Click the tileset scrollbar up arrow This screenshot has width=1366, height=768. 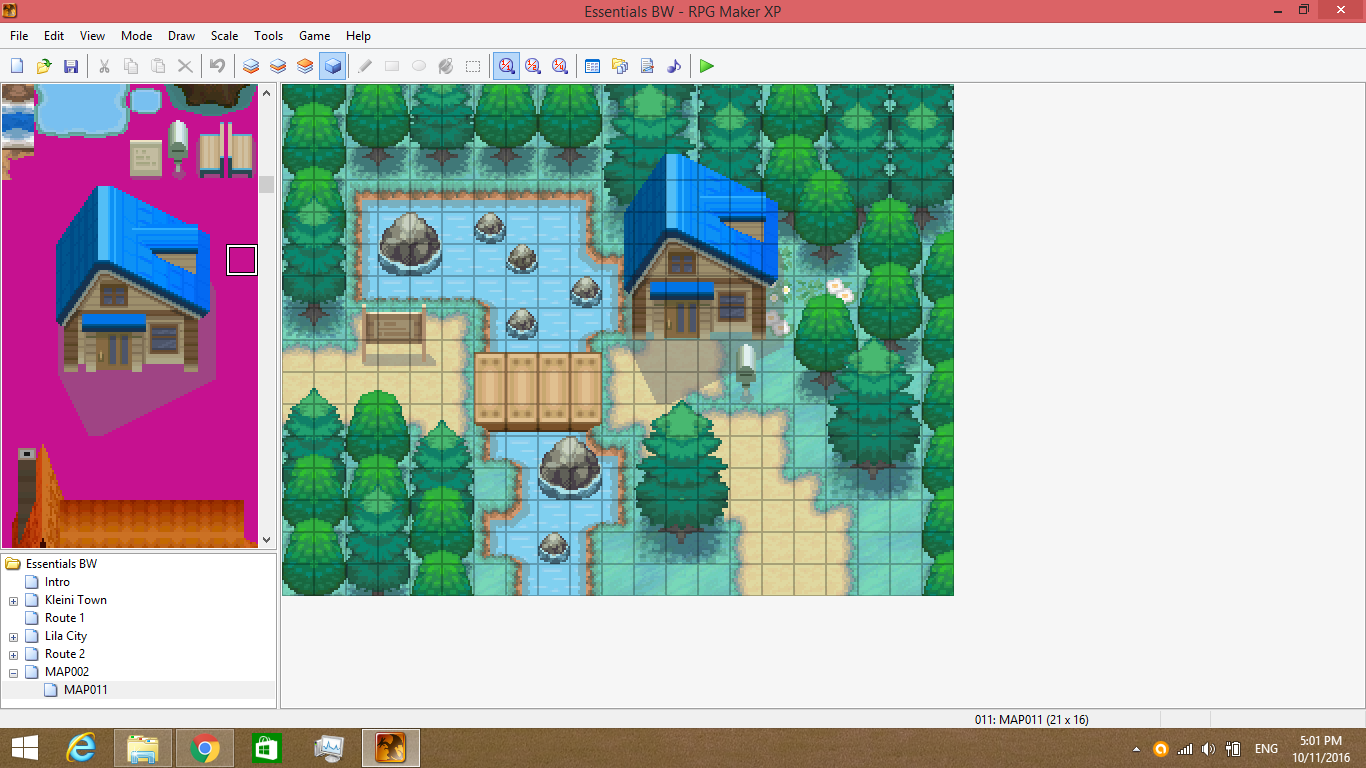266,92
